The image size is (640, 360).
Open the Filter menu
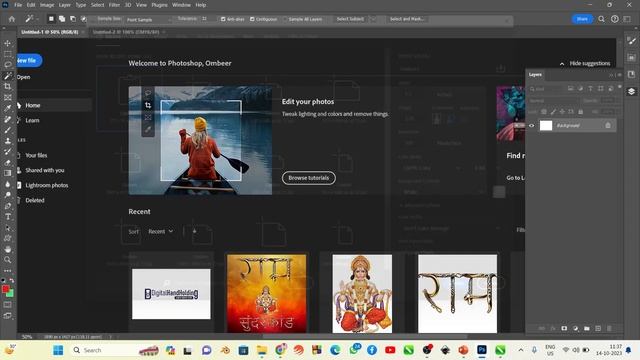click(114, 5)
